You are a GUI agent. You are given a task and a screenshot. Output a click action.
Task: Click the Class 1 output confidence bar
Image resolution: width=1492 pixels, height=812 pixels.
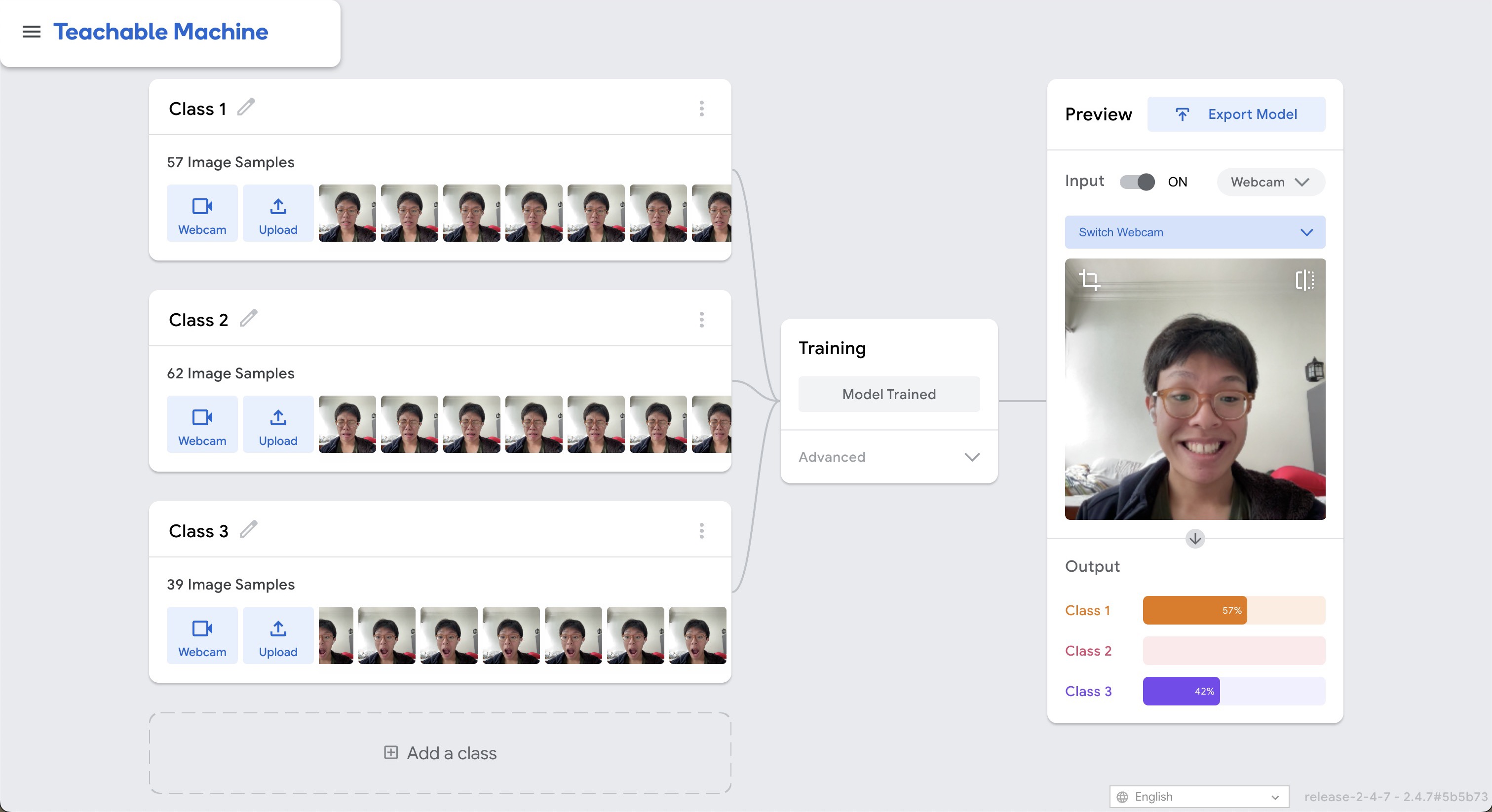1233,610
